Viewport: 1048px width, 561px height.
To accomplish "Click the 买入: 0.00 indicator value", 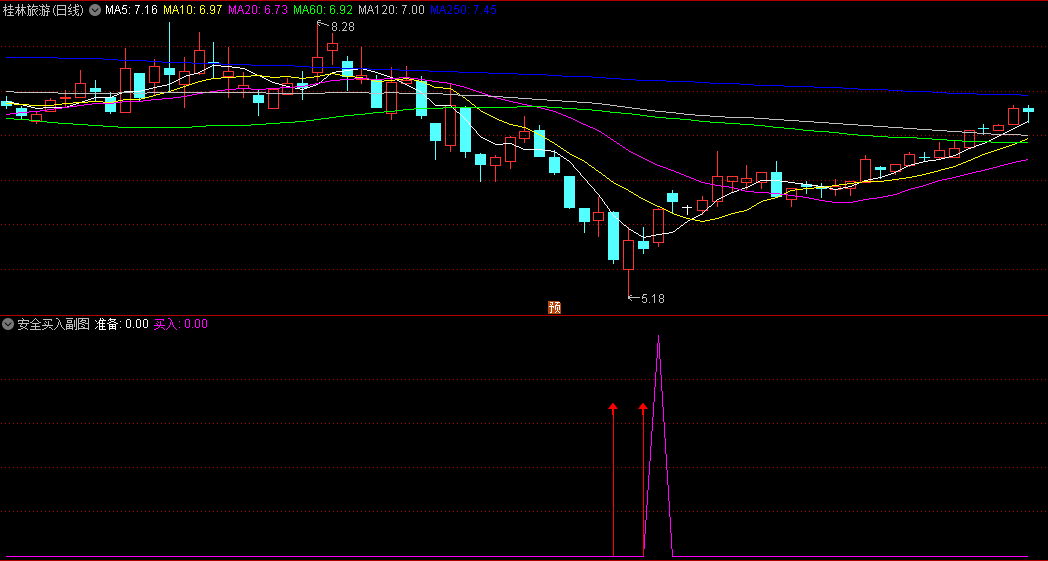I will [x=180, y=324].
